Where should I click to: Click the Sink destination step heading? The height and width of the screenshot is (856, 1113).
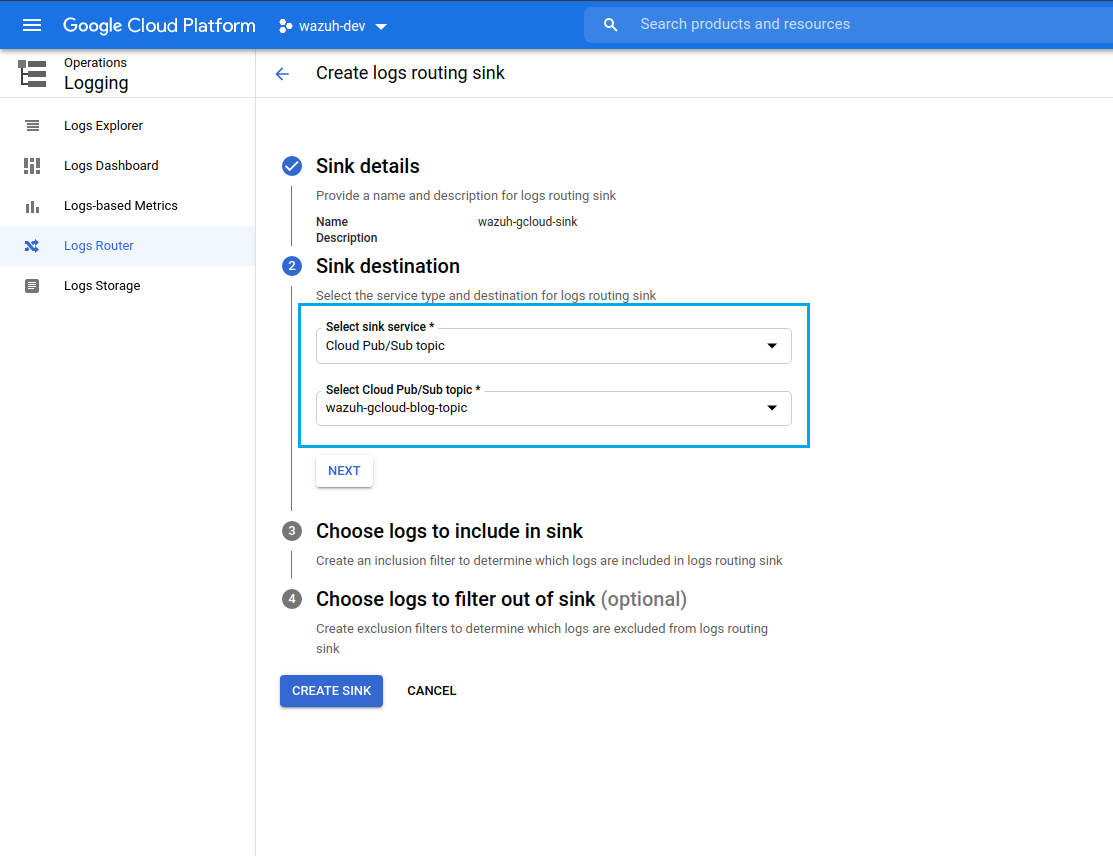click(x=388, y=266)
